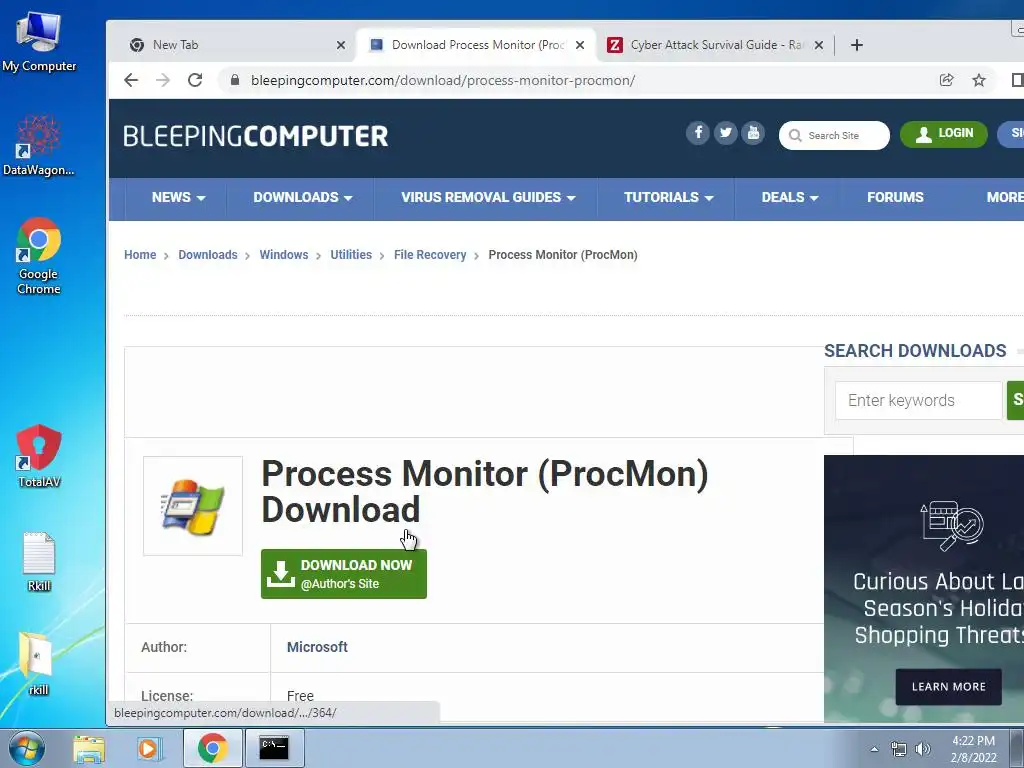Reload the current page

(195, 80)
